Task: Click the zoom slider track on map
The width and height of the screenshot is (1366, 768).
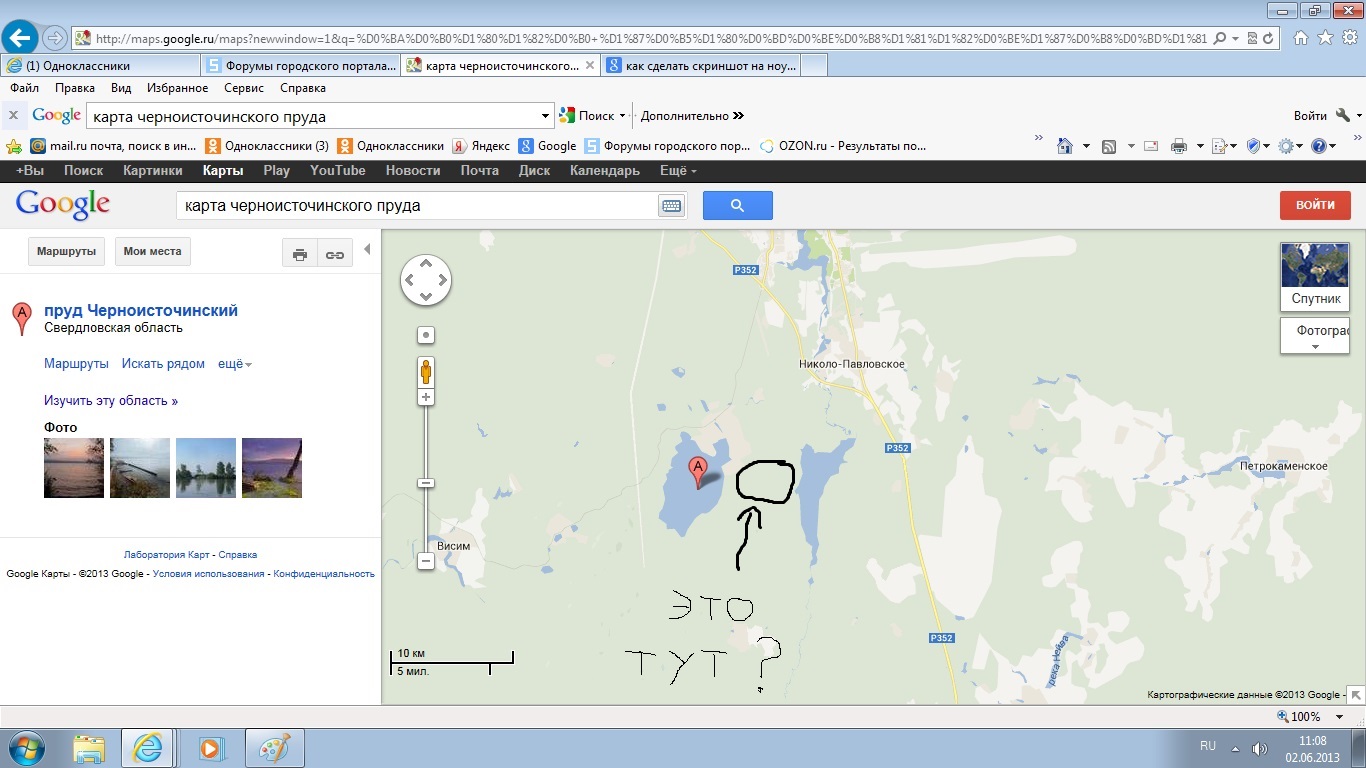Action: coord(426,440)
